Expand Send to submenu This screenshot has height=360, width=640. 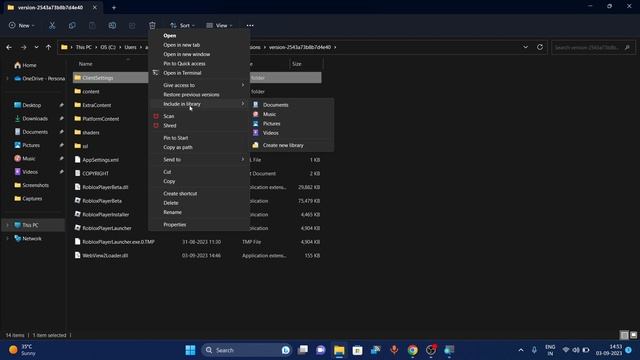pyautogui.click(x=200, y=160)
